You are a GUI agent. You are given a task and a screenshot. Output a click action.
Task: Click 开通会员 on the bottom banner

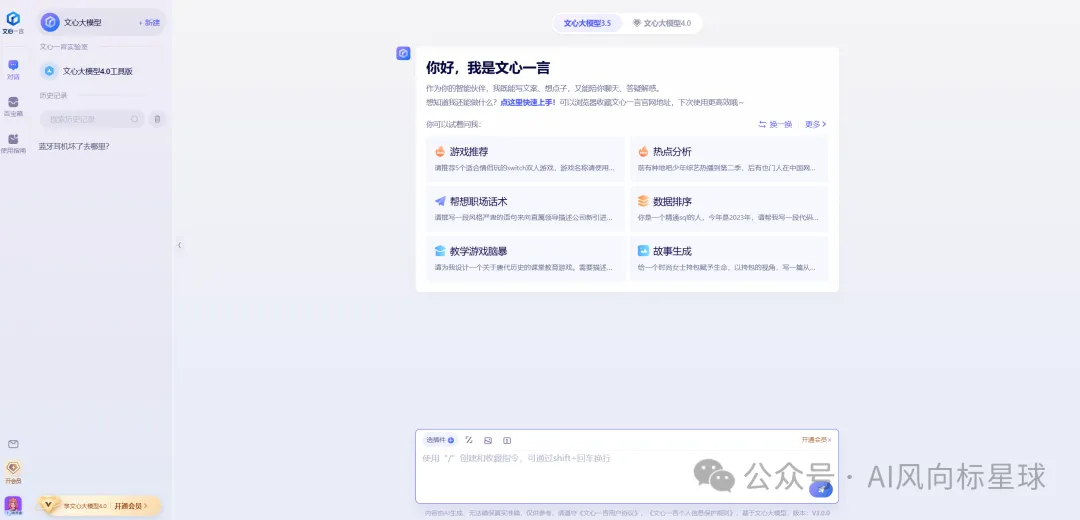[x=131, y=506]
